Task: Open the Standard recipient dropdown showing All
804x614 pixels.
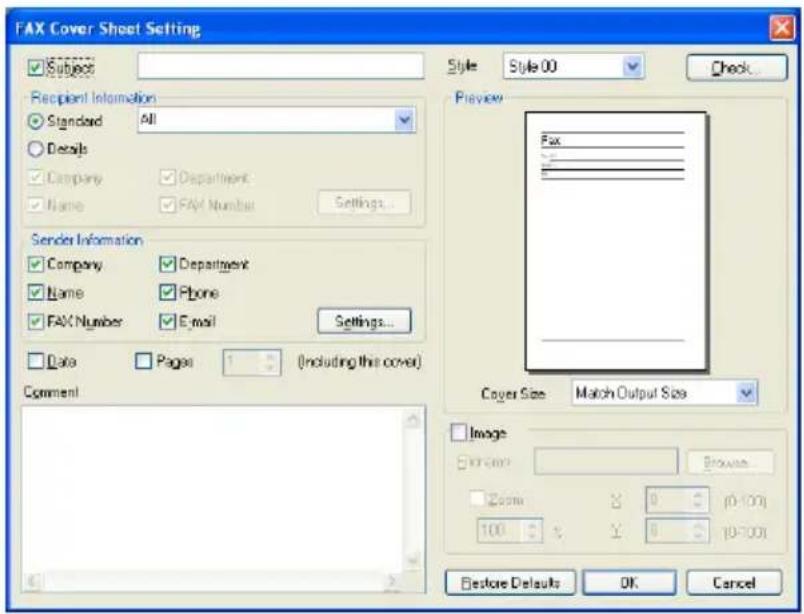Action: click(x=276, y=120)
